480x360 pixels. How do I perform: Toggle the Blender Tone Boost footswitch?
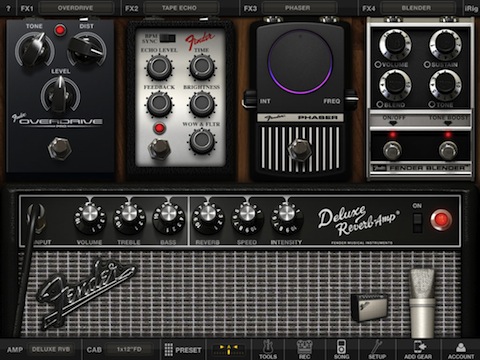tap(447, 150)
